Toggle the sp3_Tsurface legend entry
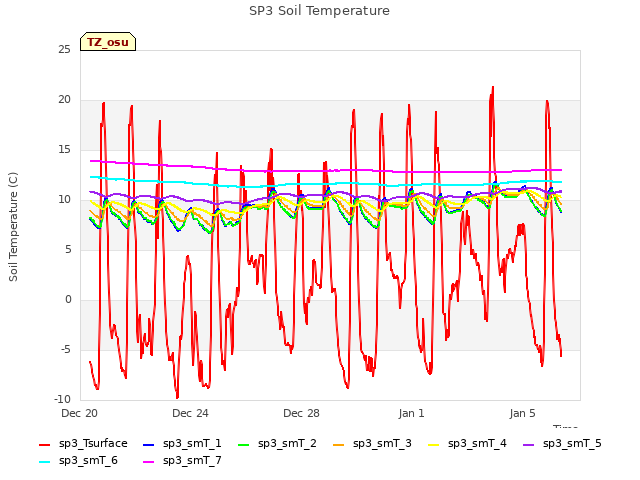 point(83,444)
